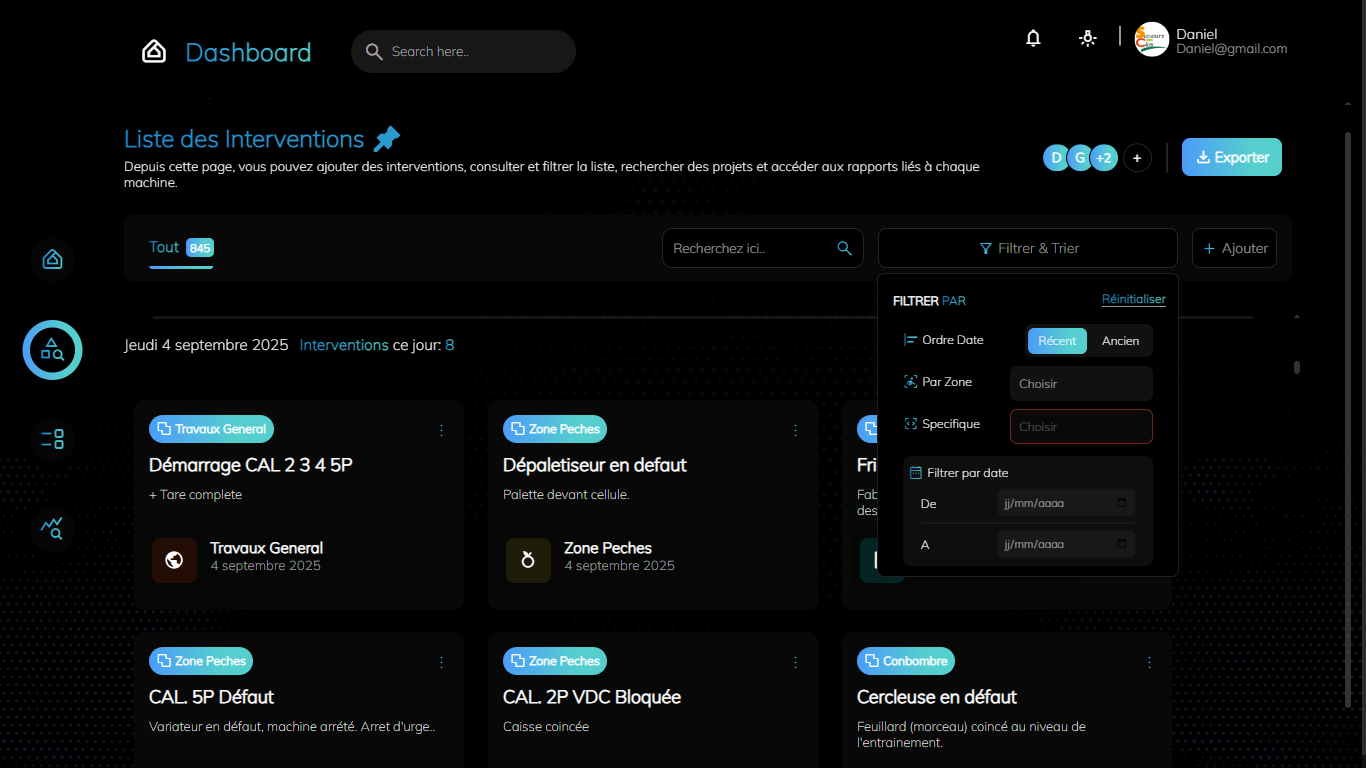Switch to the Tout tab
The height and width of the screenshot is (768, 1366).
165,247
